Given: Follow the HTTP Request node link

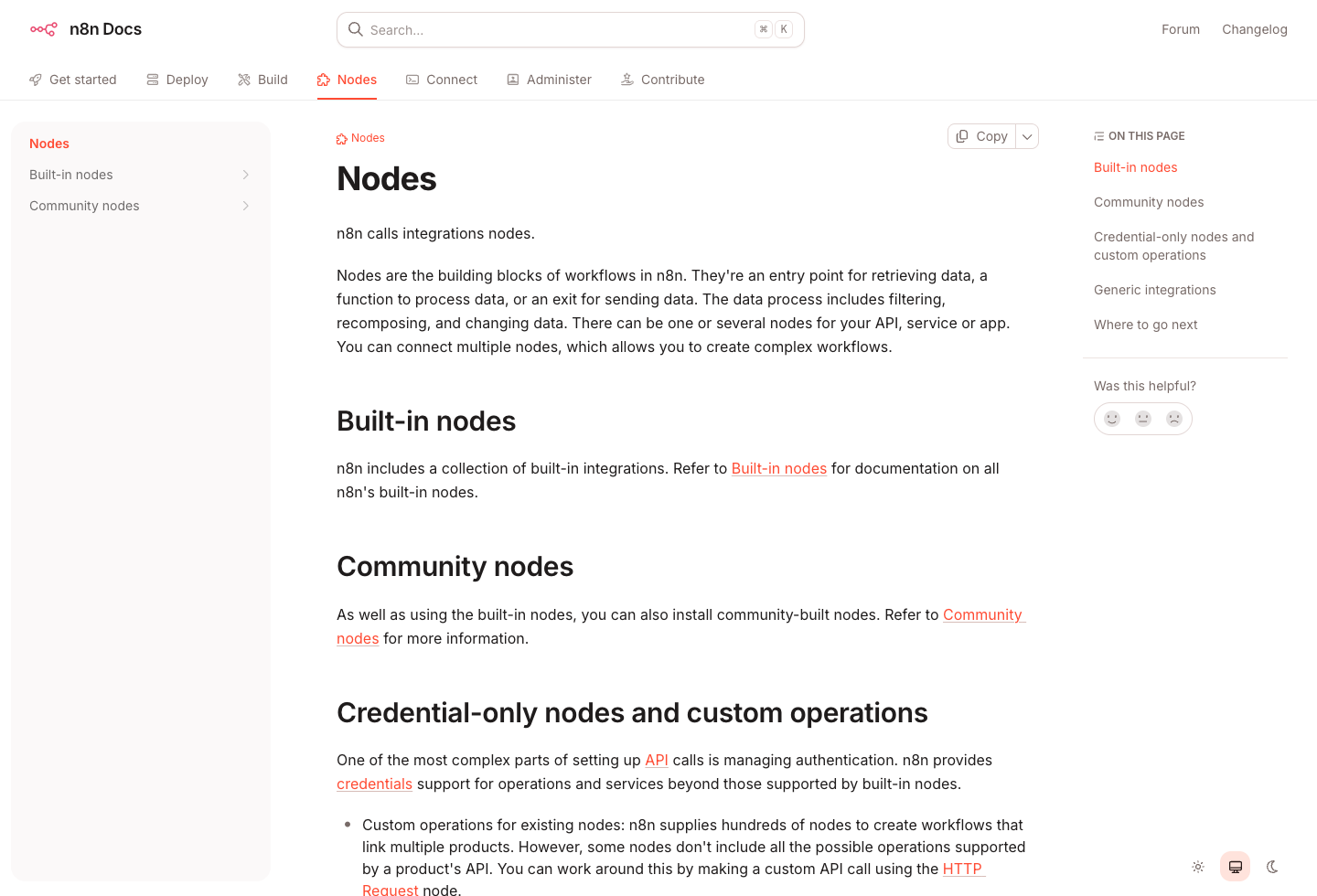Looking at the screenshot, I should pyautogui.click(x=963, y=869).
